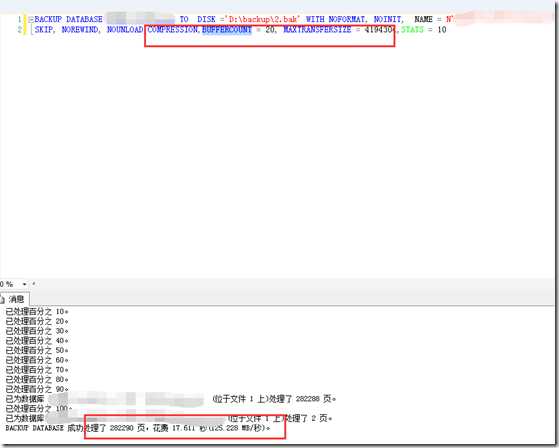The width and height of the screenshot is (559, 448).
Task: Click the path string 'D:\backup\2.bak'
Action: click(x=263, y=19)
